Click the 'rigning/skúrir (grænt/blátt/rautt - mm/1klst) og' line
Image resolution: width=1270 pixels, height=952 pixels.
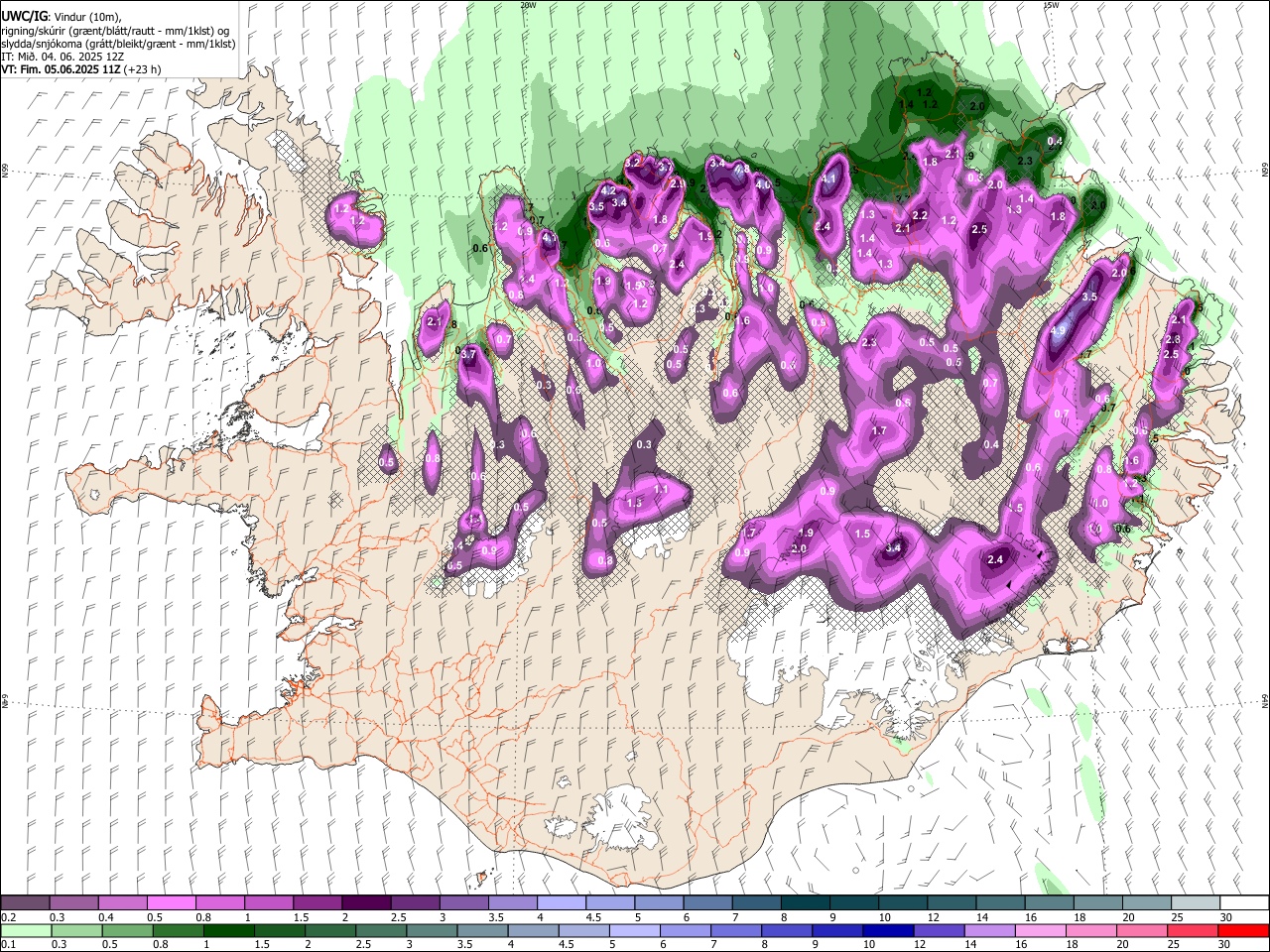click(x=115, y=31)
